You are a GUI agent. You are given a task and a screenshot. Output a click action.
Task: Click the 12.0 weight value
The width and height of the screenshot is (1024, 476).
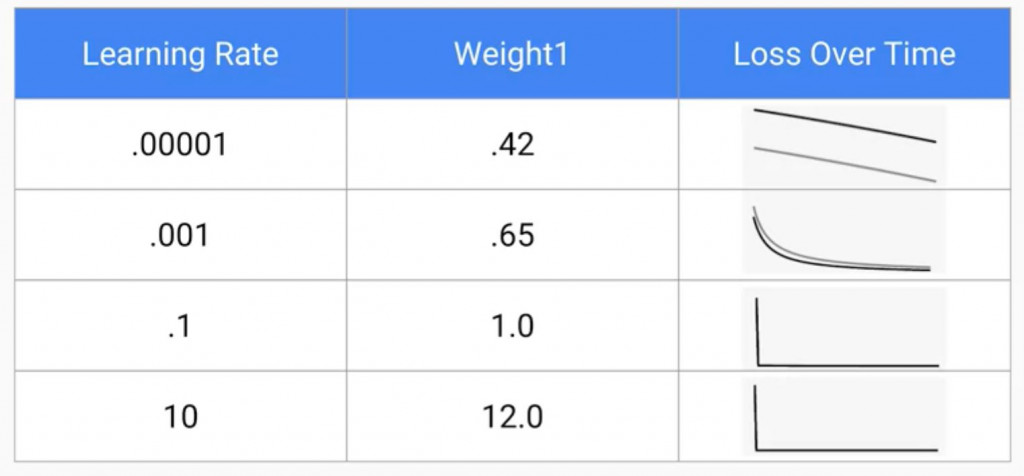512,417
